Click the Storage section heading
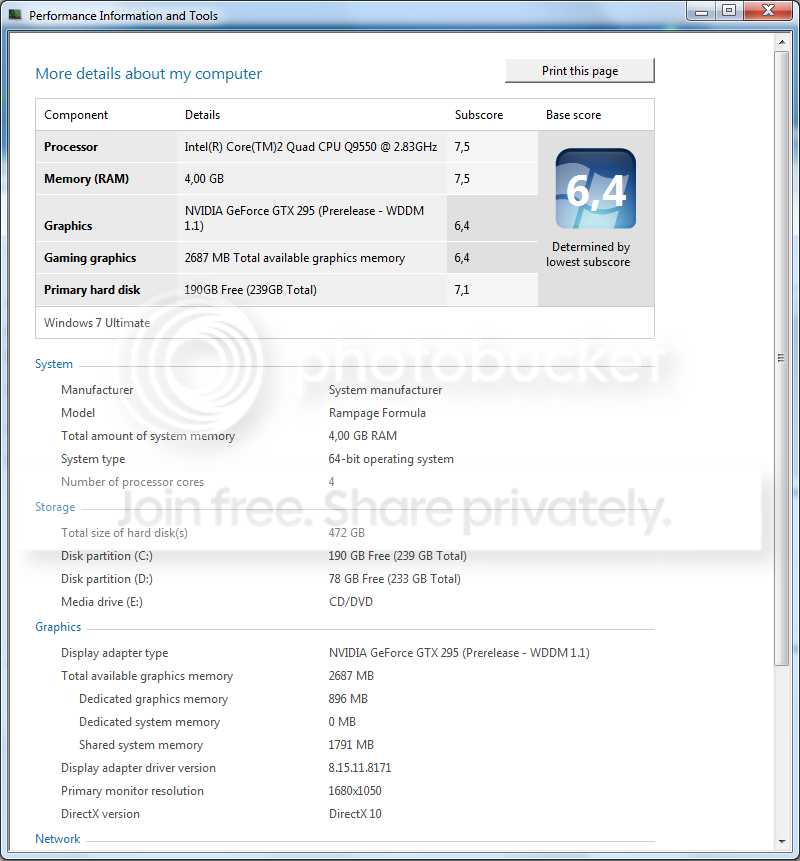This screenshot has height=861, width=800. click(x=55, y=507)
